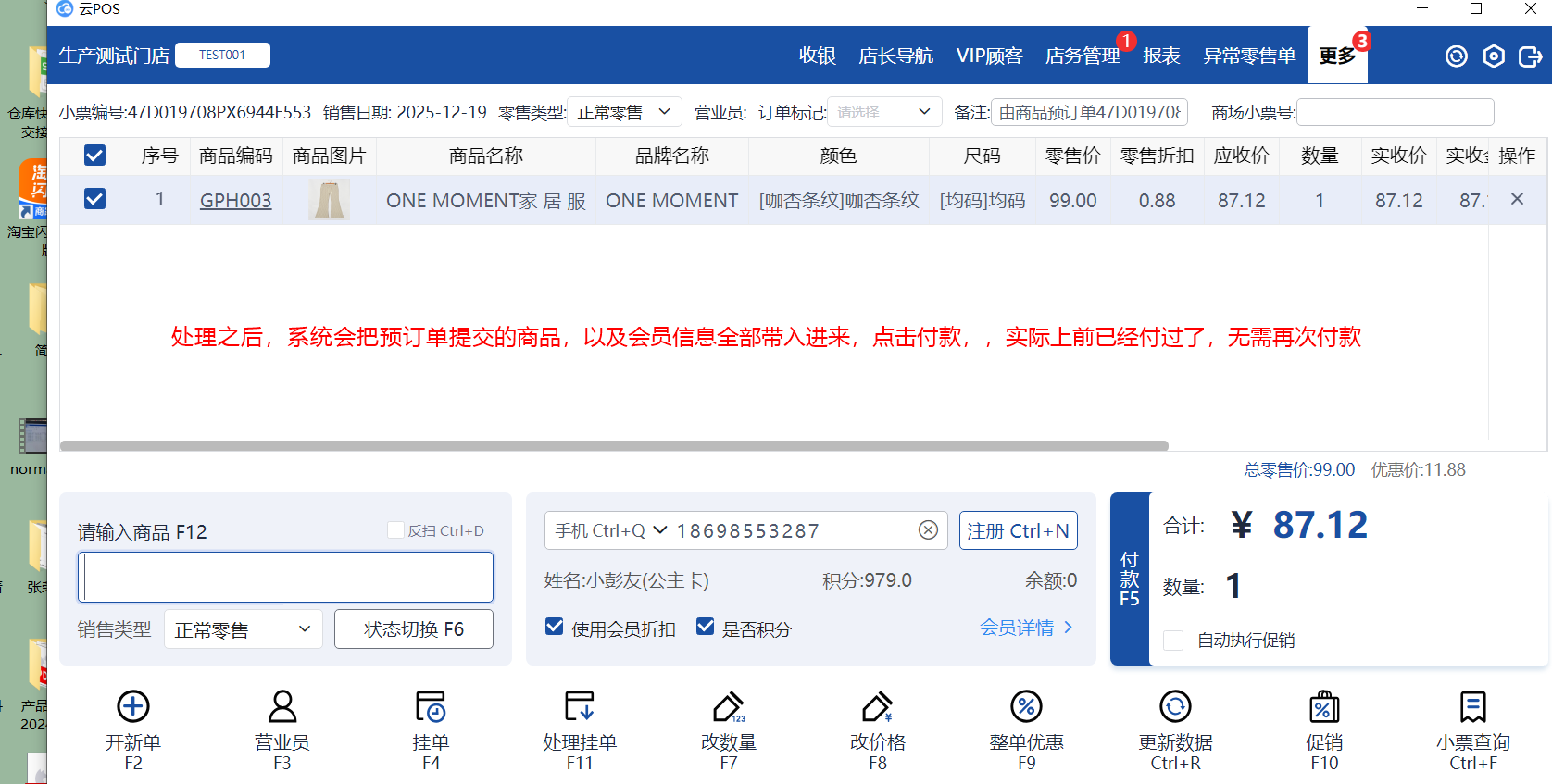The width and height of the screenshot is (1552, 784).
Task: Expand the 零售类型 dropdown at top
Action: point(623,112)
